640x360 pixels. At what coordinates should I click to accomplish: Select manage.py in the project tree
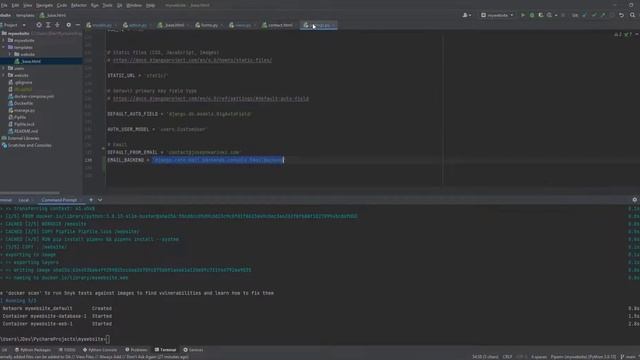click(24, 110)
